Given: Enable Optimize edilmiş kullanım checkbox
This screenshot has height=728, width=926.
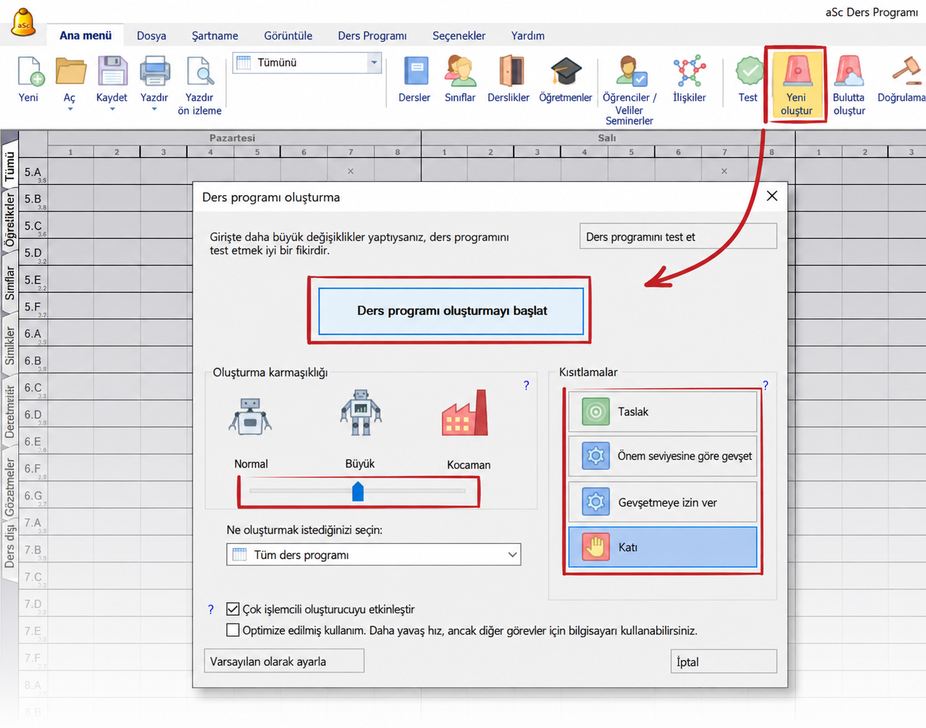Looking at the screenshot, I should coord(233,630).
